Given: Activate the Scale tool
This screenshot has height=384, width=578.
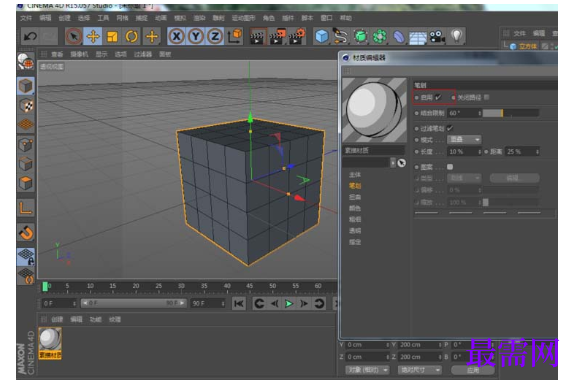Looking at the screenshot, I should click(112, 36).
